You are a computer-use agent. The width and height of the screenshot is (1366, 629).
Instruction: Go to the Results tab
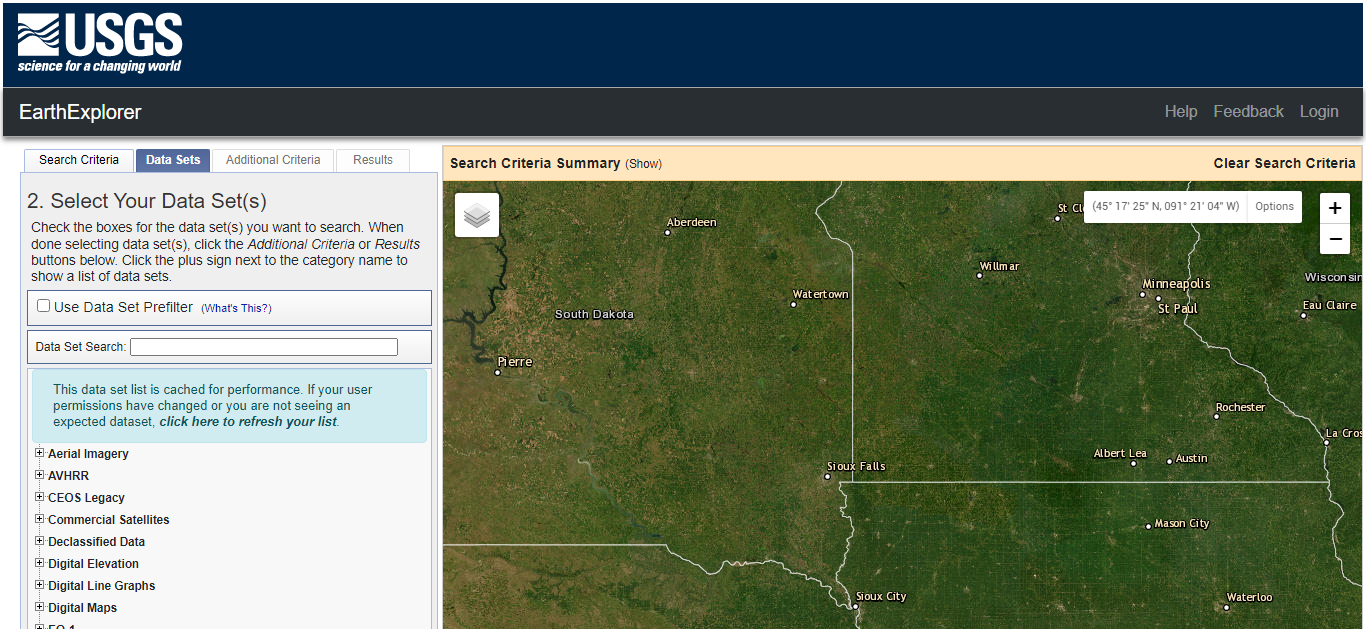pyautogui.click(x=373, y=160)
